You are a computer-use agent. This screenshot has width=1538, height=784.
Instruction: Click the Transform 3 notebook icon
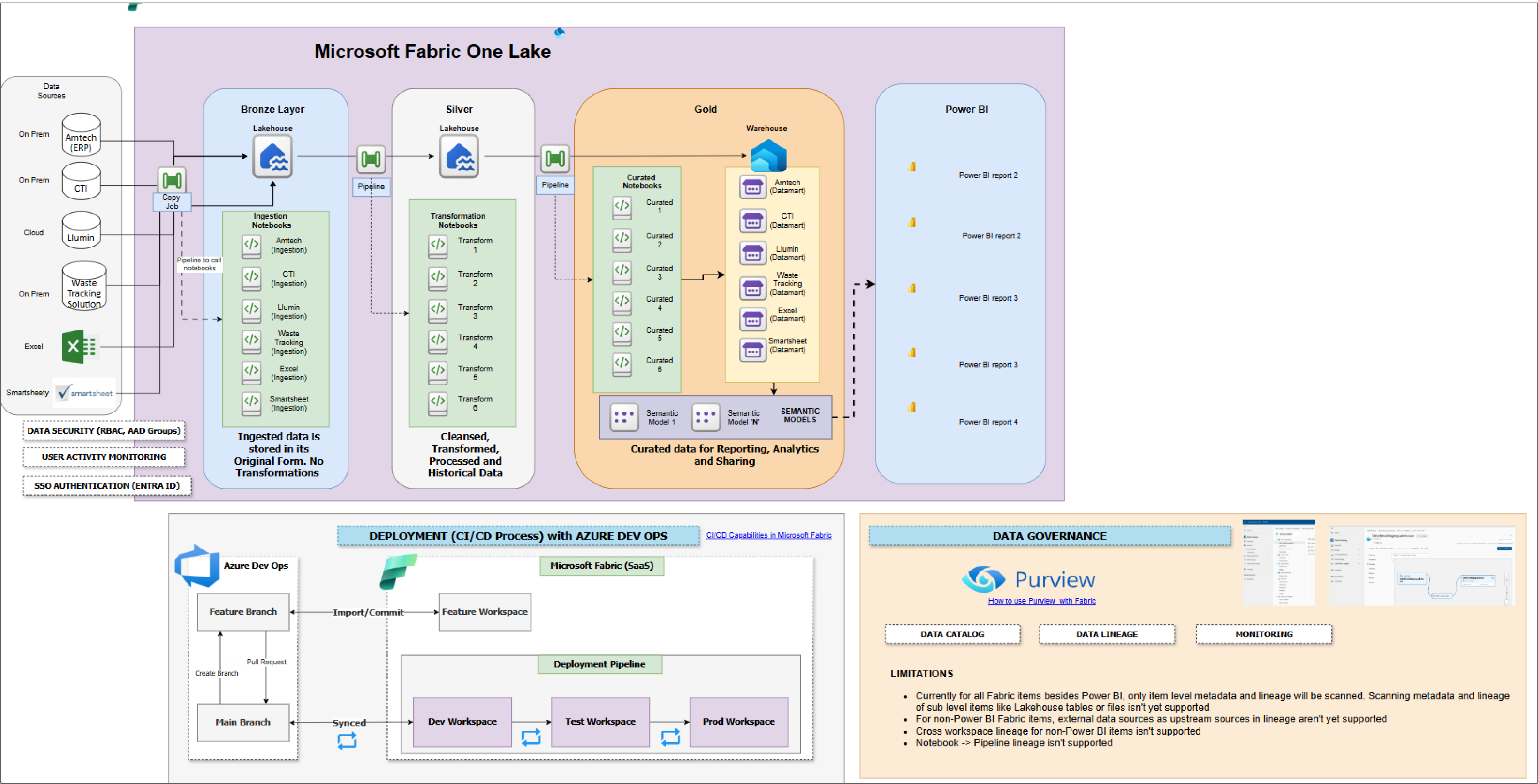(437, 311)
